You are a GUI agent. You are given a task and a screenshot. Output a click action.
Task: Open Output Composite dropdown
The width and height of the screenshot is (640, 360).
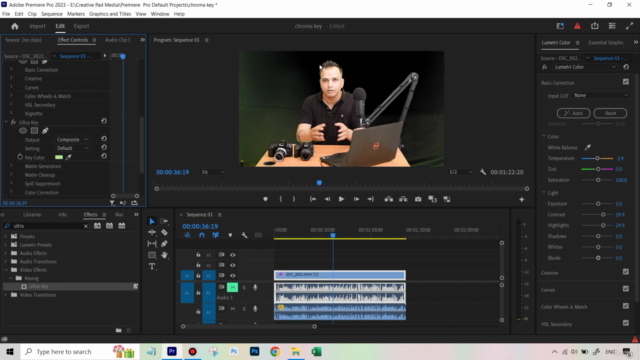point(72,140)
